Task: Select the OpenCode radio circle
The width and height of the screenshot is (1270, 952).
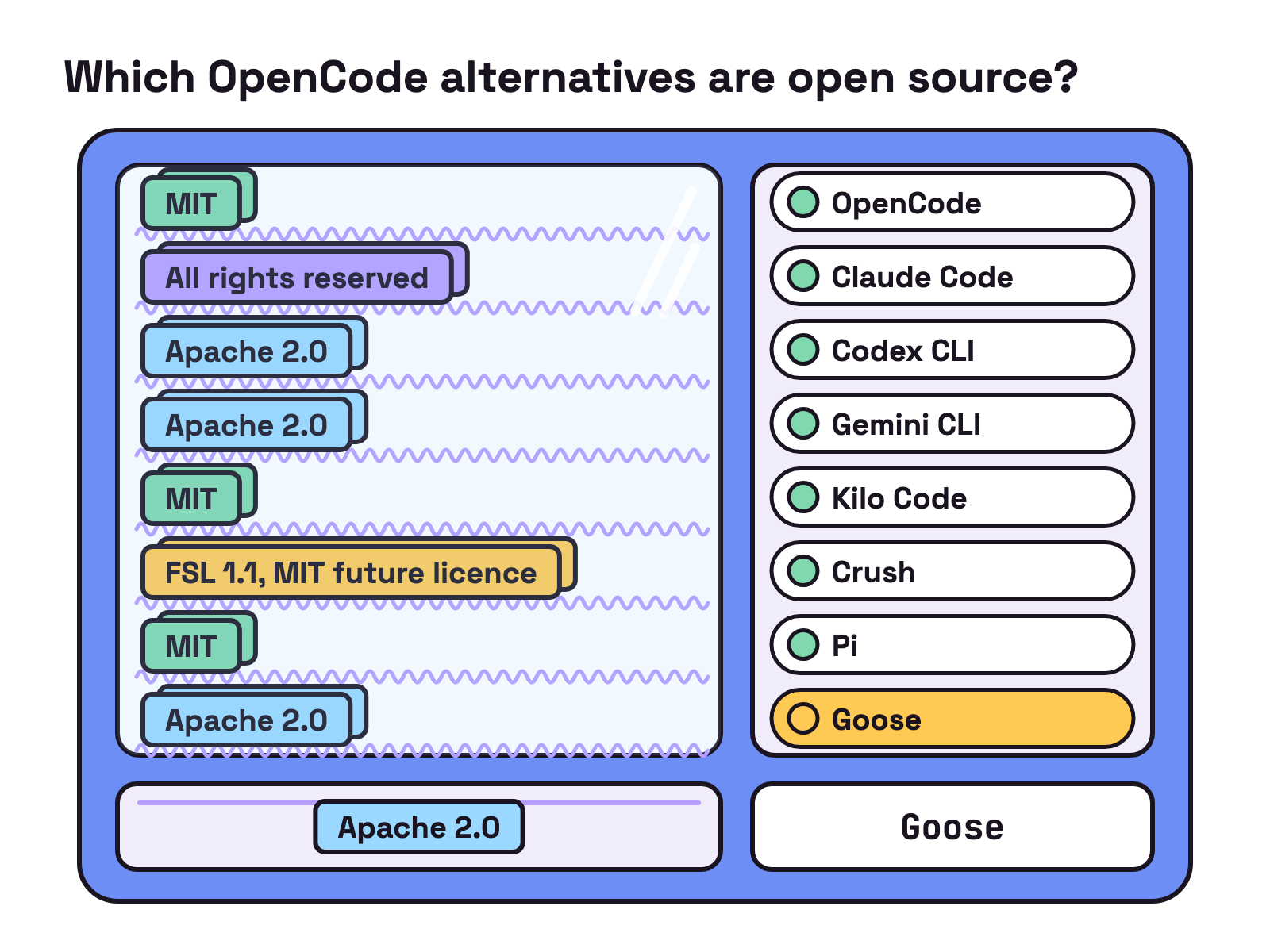Action: click(802, 203)
